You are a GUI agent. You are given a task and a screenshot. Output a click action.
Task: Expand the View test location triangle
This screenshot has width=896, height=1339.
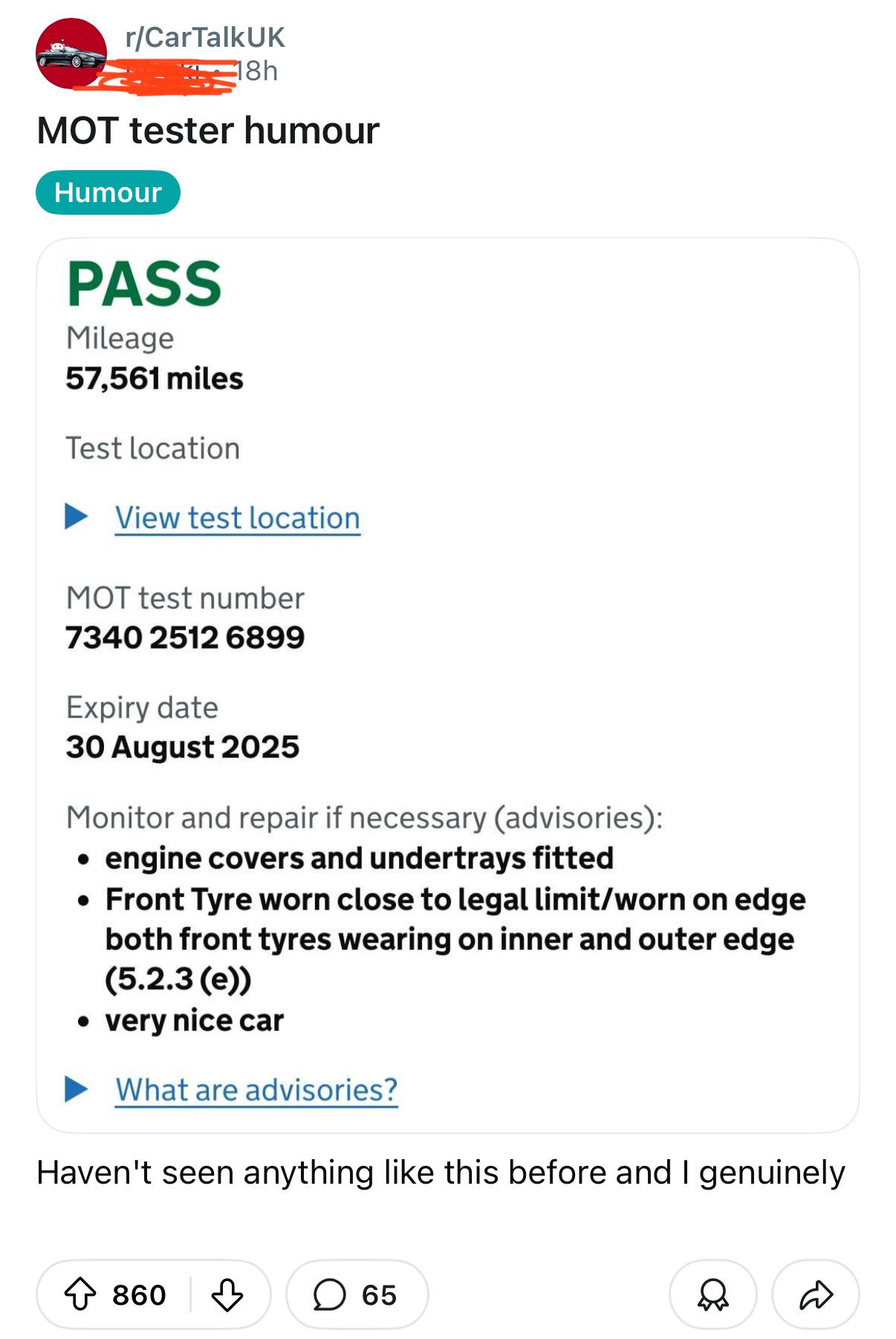(x=76, y=516)
